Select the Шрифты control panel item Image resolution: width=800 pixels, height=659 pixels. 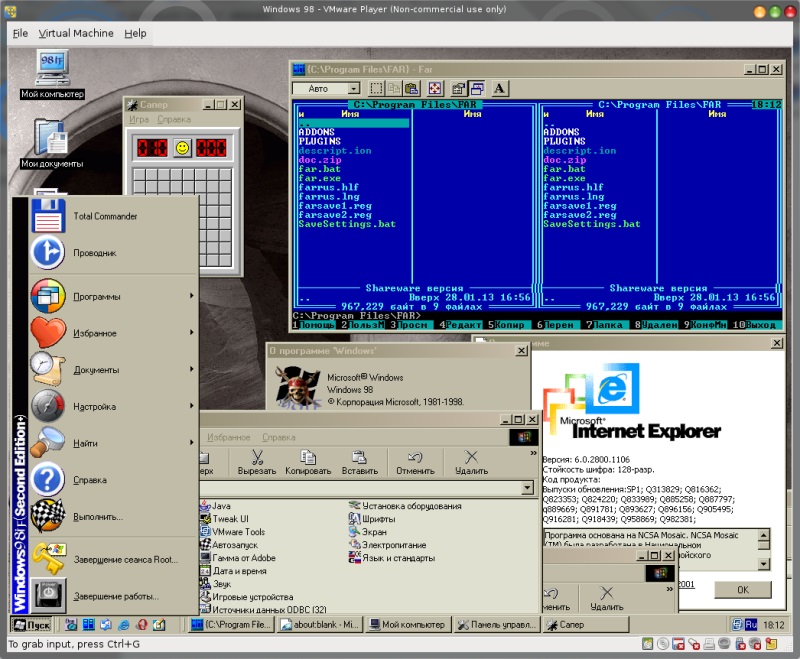[372, 519]
